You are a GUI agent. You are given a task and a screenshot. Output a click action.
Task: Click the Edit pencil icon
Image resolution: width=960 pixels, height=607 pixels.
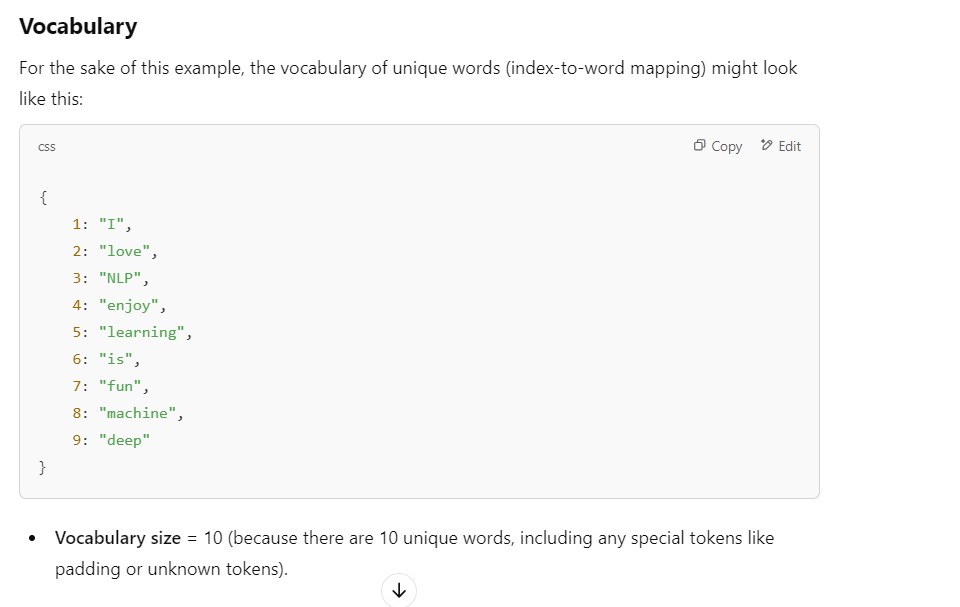[x=767, y=146]
